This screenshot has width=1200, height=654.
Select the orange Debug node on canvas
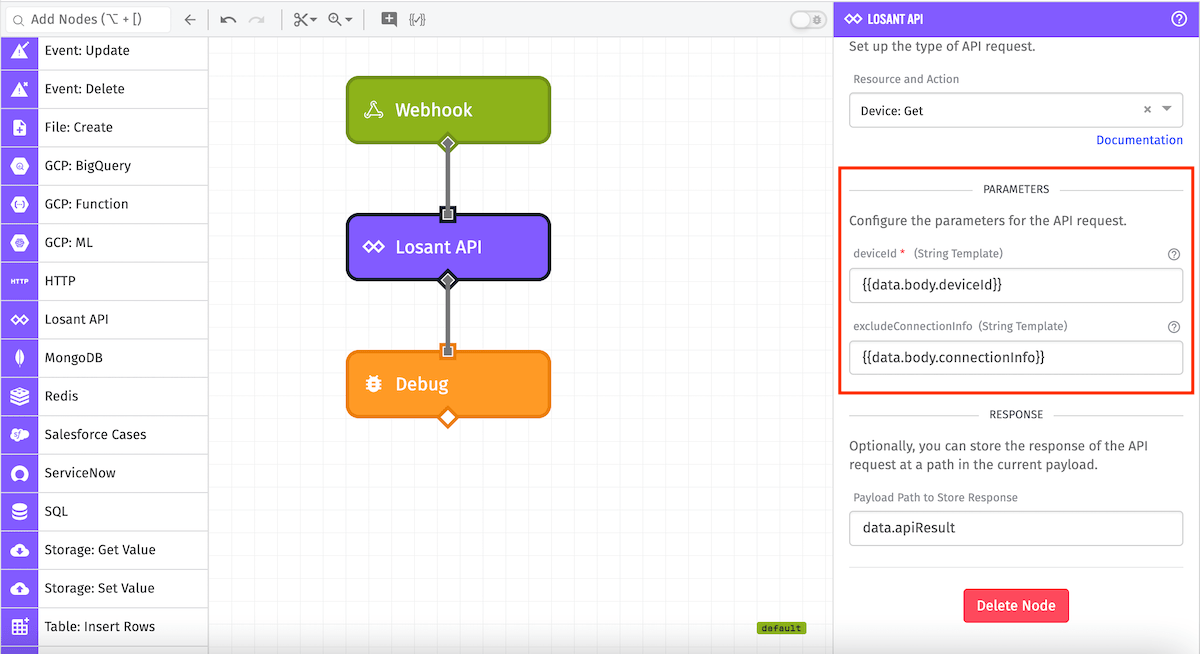point(448,384)
